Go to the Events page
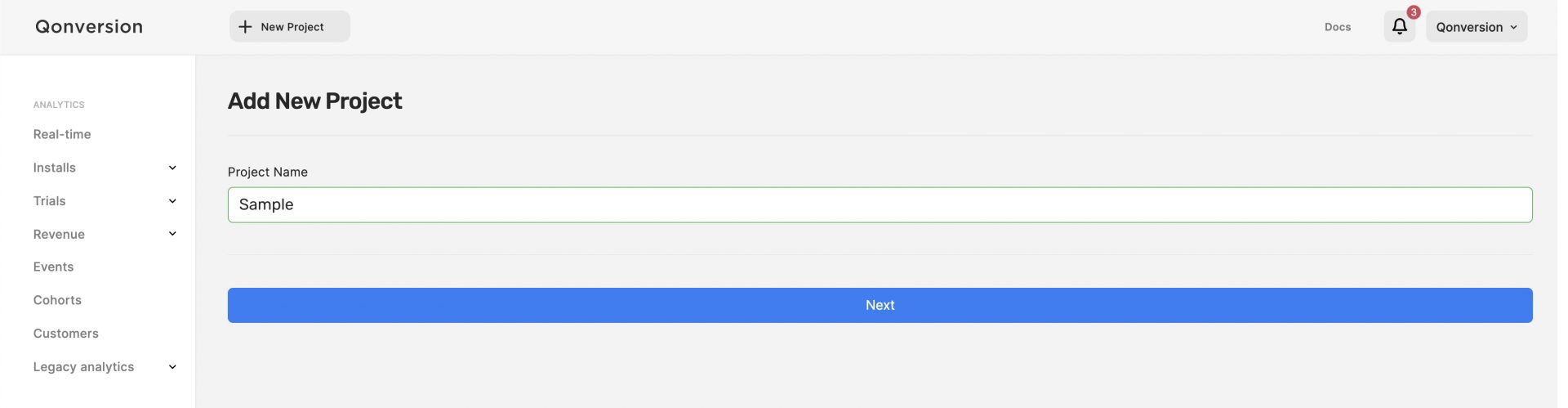Image resolution: width=1568 pixels, height=408 pixels. (53, 267)
